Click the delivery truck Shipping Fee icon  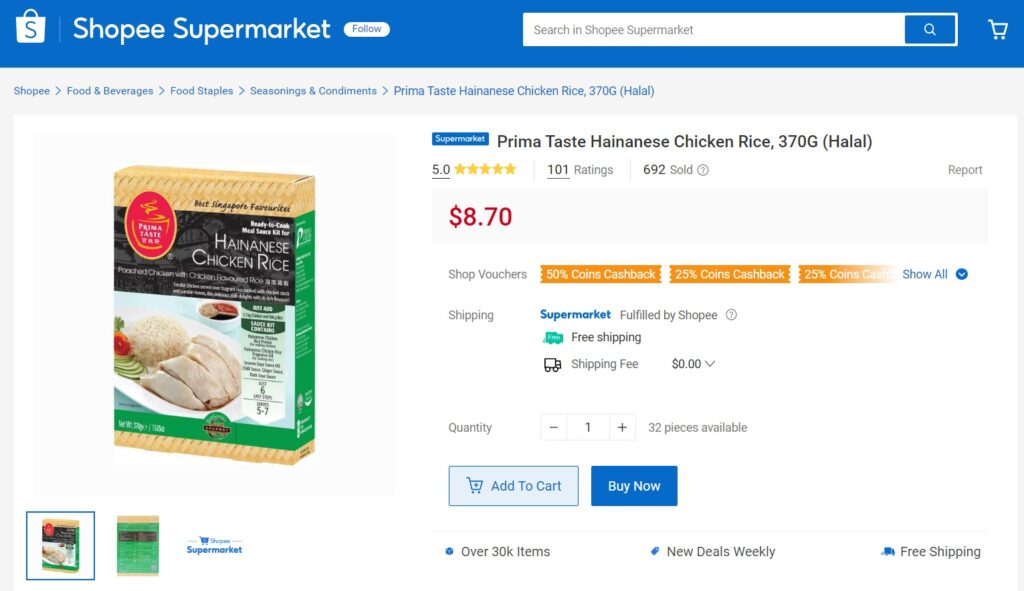[x=552, y=365]
